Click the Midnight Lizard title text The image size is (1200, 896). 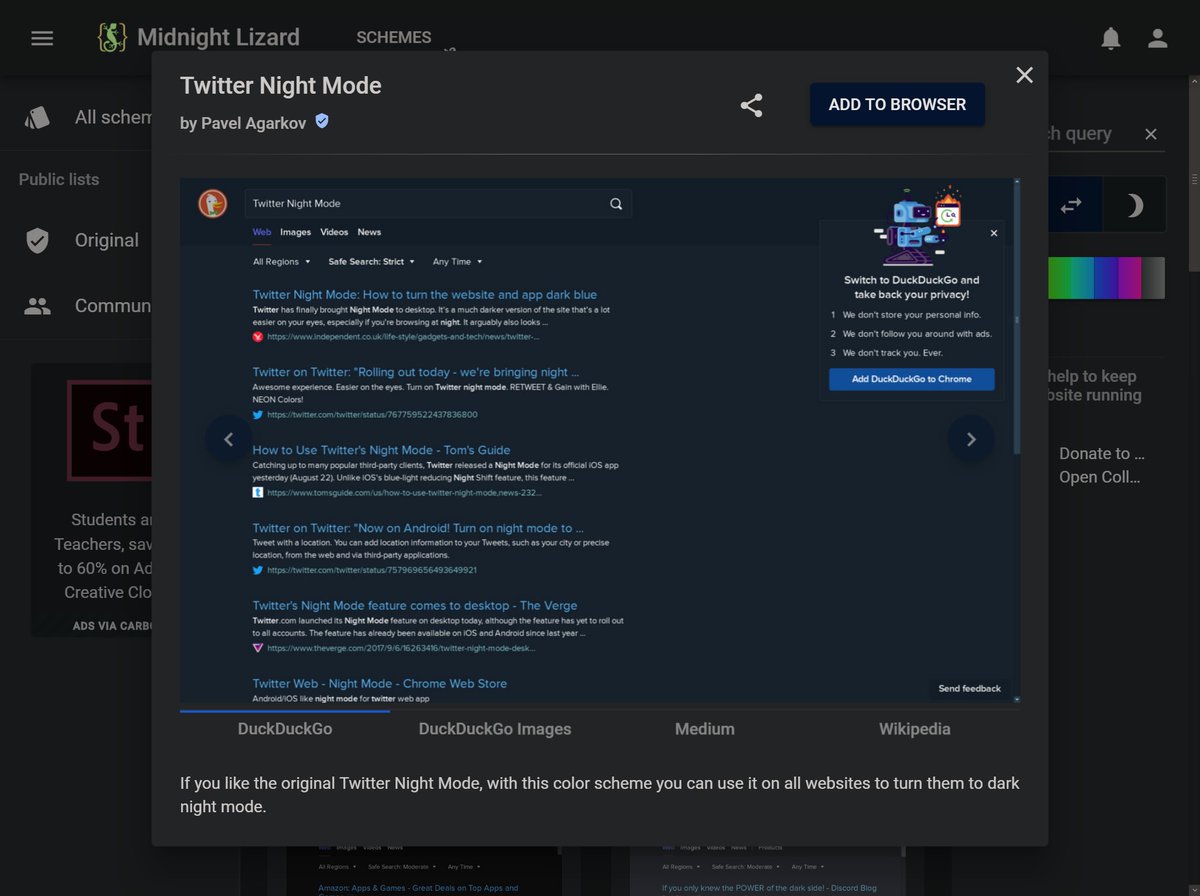218,38
